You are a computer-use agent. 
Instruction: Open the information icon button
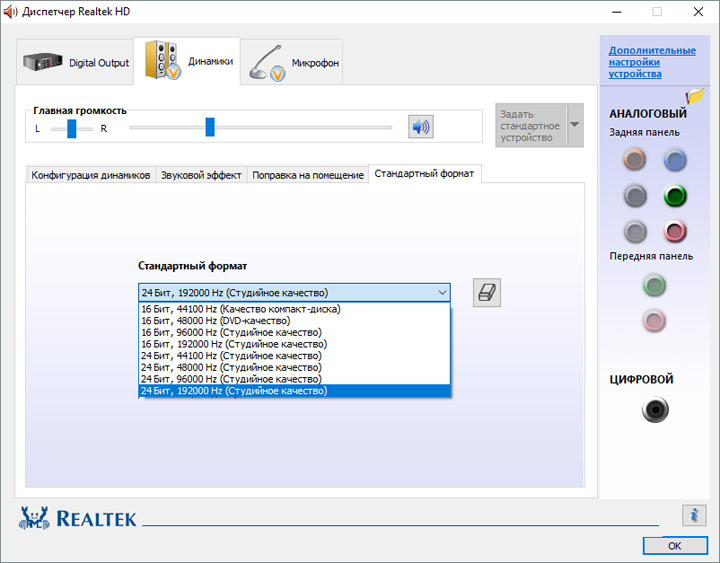[x=694, y=515]
